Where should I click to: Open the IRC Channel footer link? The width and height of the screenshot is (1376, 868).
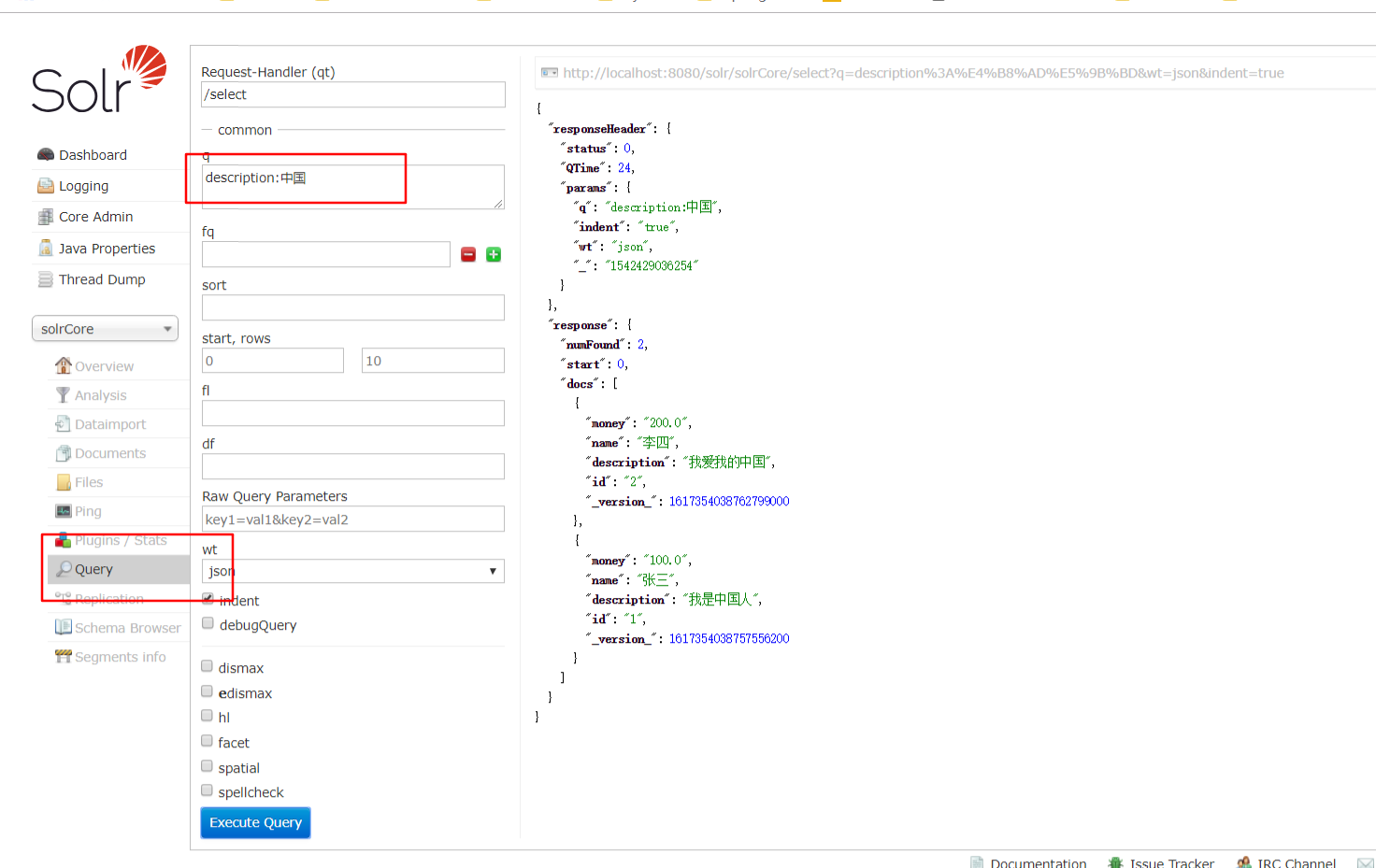tap(1297, 862)
